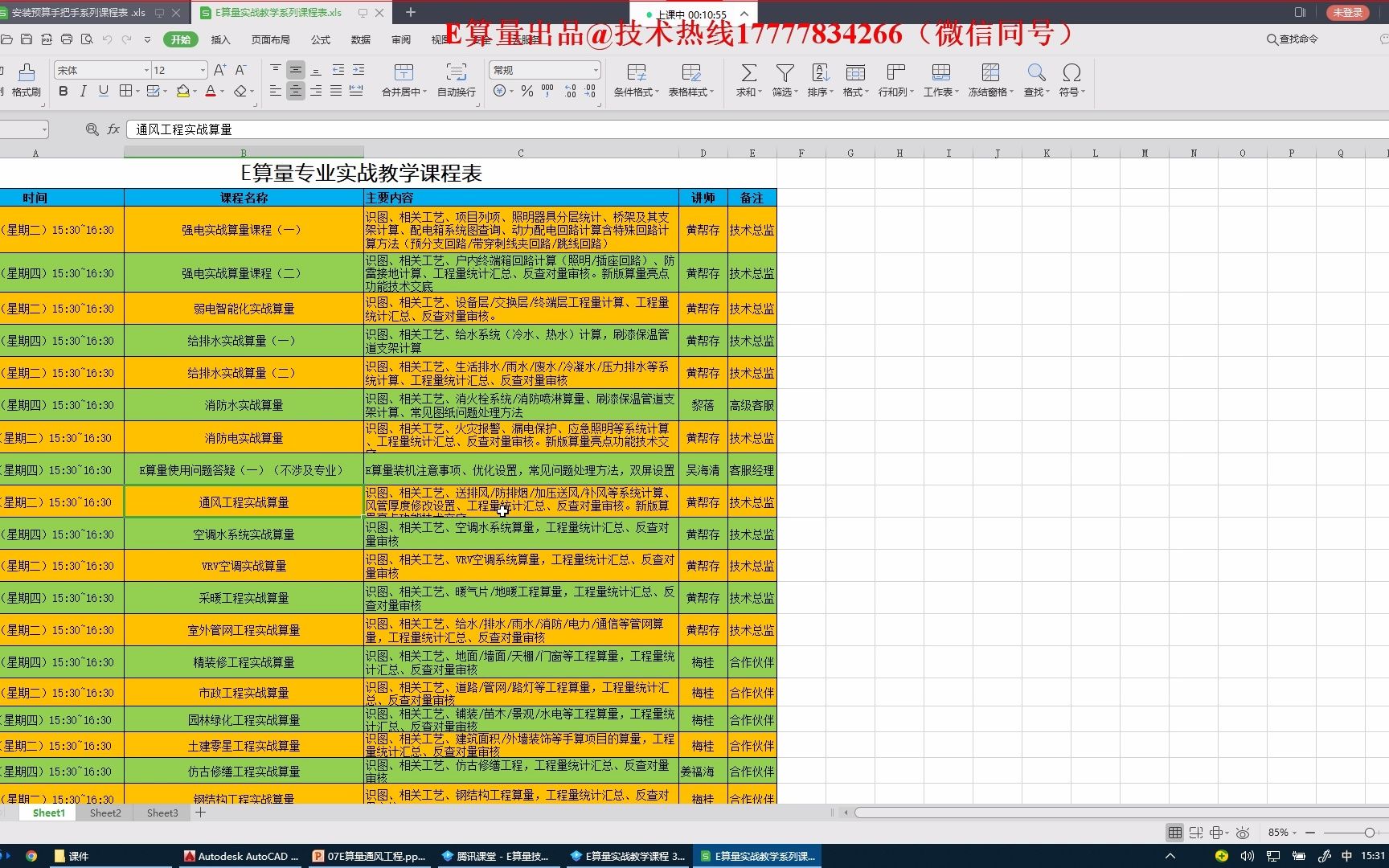Open the 插入 (Insert) ribbon tab

[x=220, y=39]
